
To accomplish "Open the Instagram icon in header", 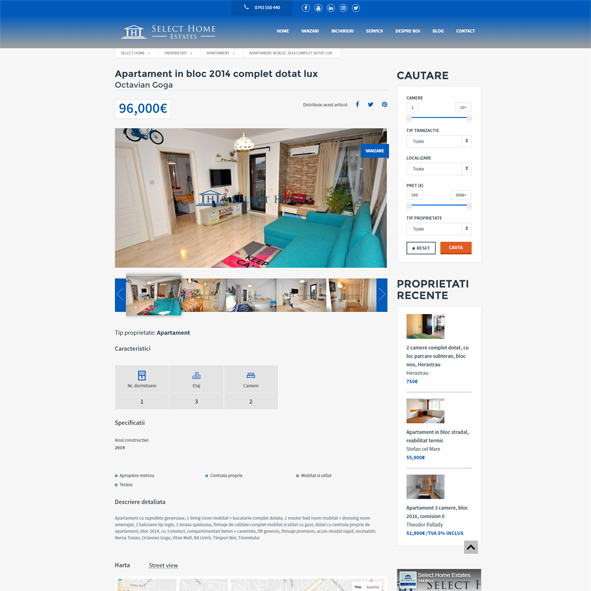I will pos(343,8).
